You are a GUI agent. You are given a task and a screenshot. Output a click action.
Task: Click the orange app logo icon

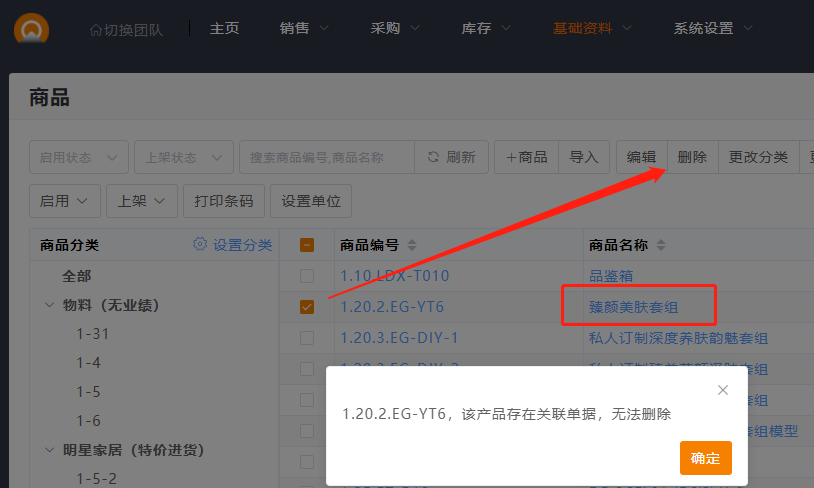32,28
